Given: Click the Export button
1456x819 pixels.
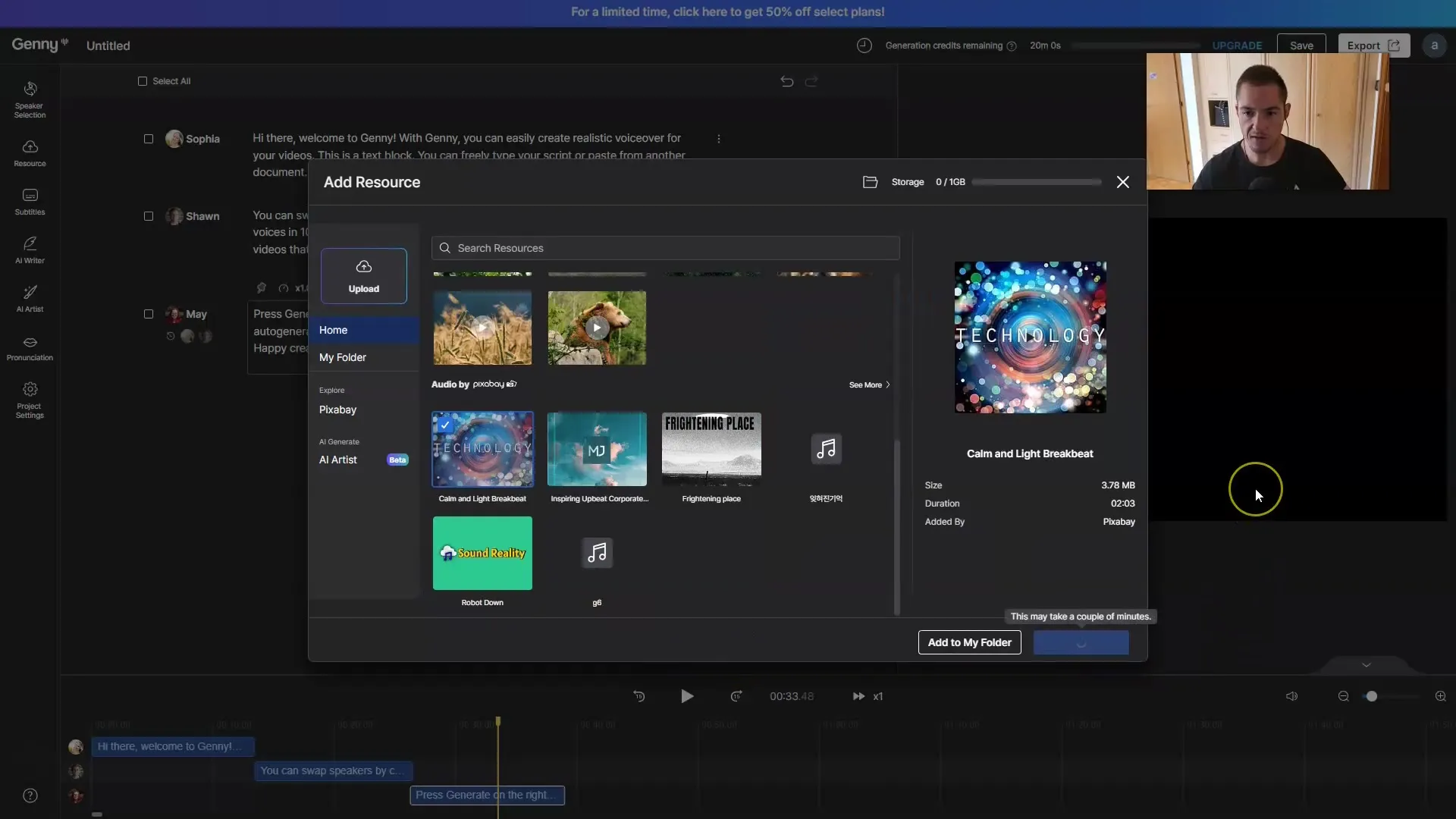Looking at the screenshot, I should point(1373,45).
